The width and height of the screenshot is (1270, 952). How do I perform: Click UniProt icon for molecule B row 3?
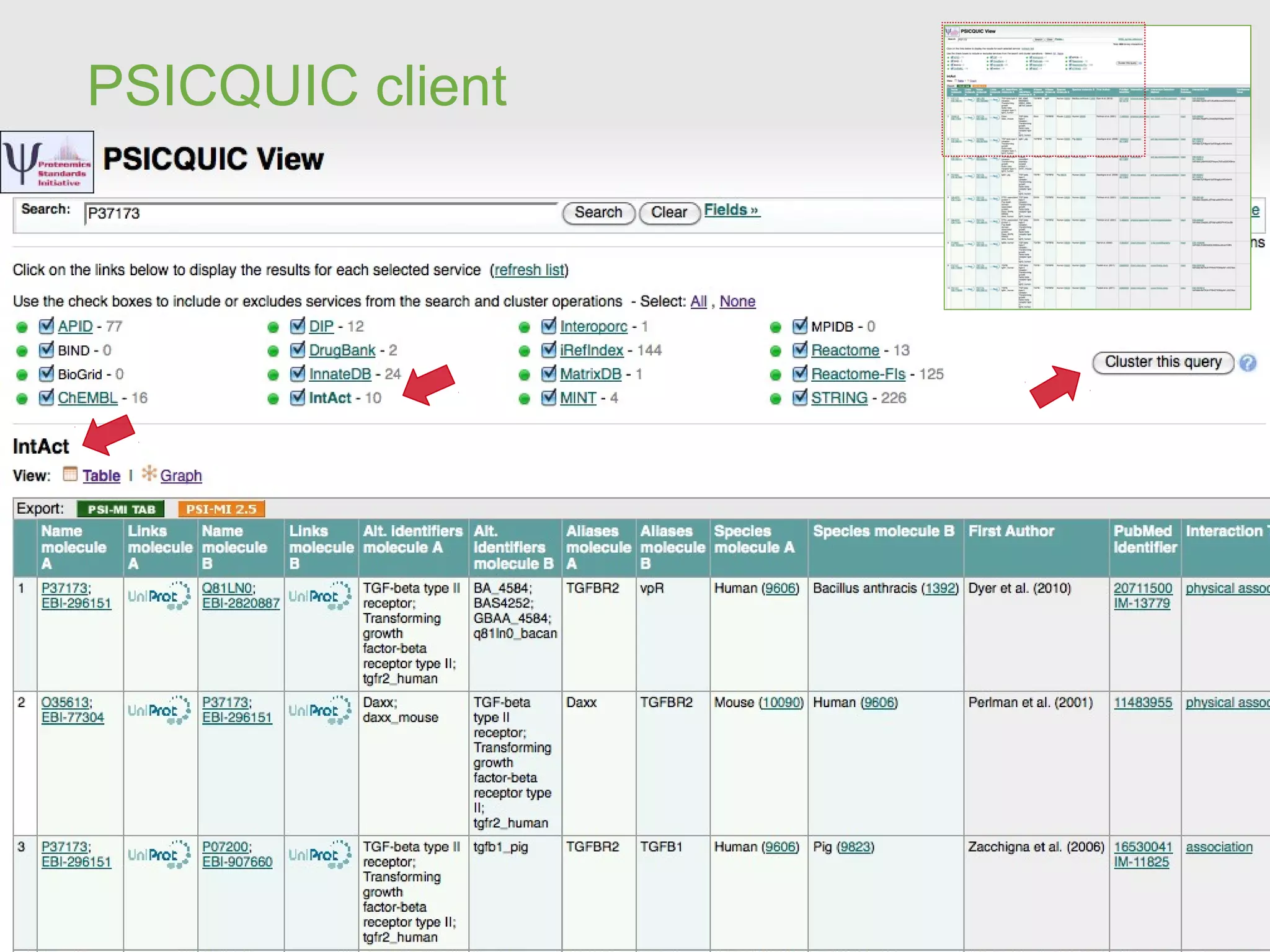pos(320,855)
